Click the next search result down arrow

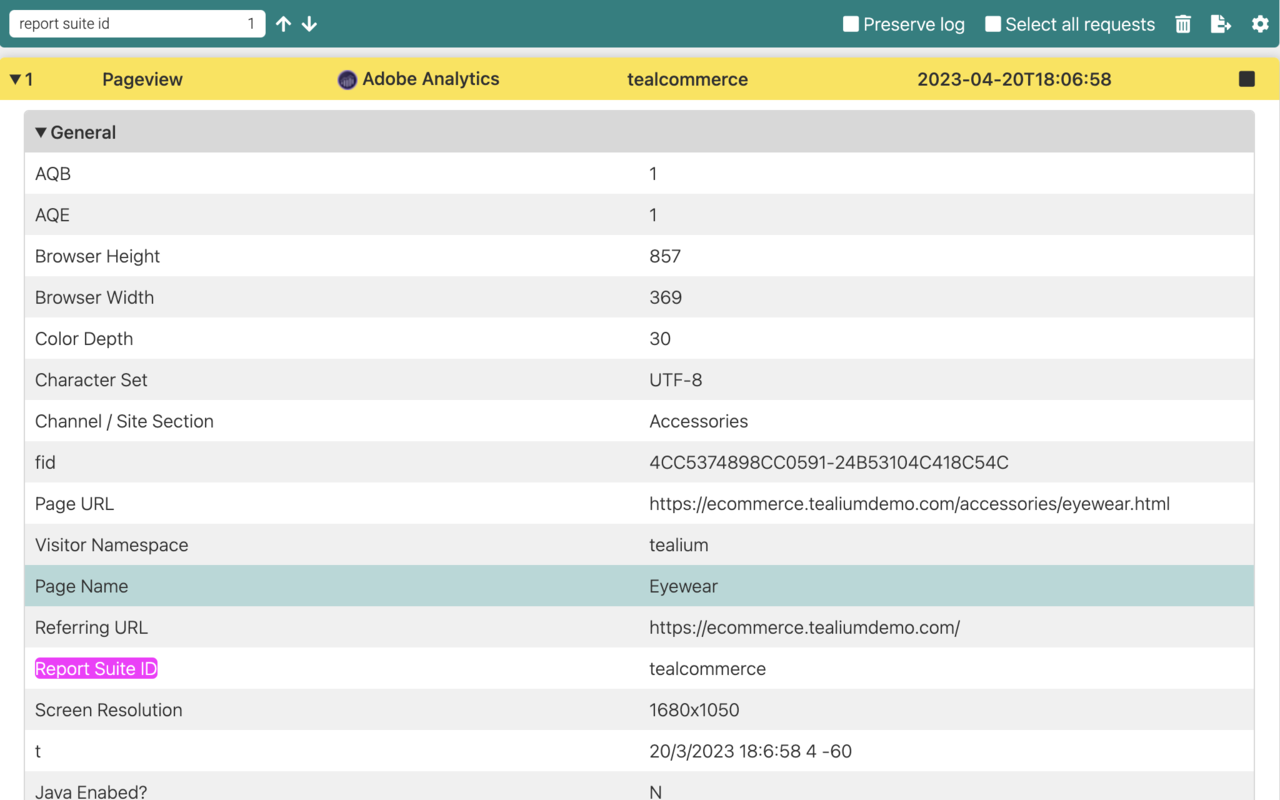[310, 24]
